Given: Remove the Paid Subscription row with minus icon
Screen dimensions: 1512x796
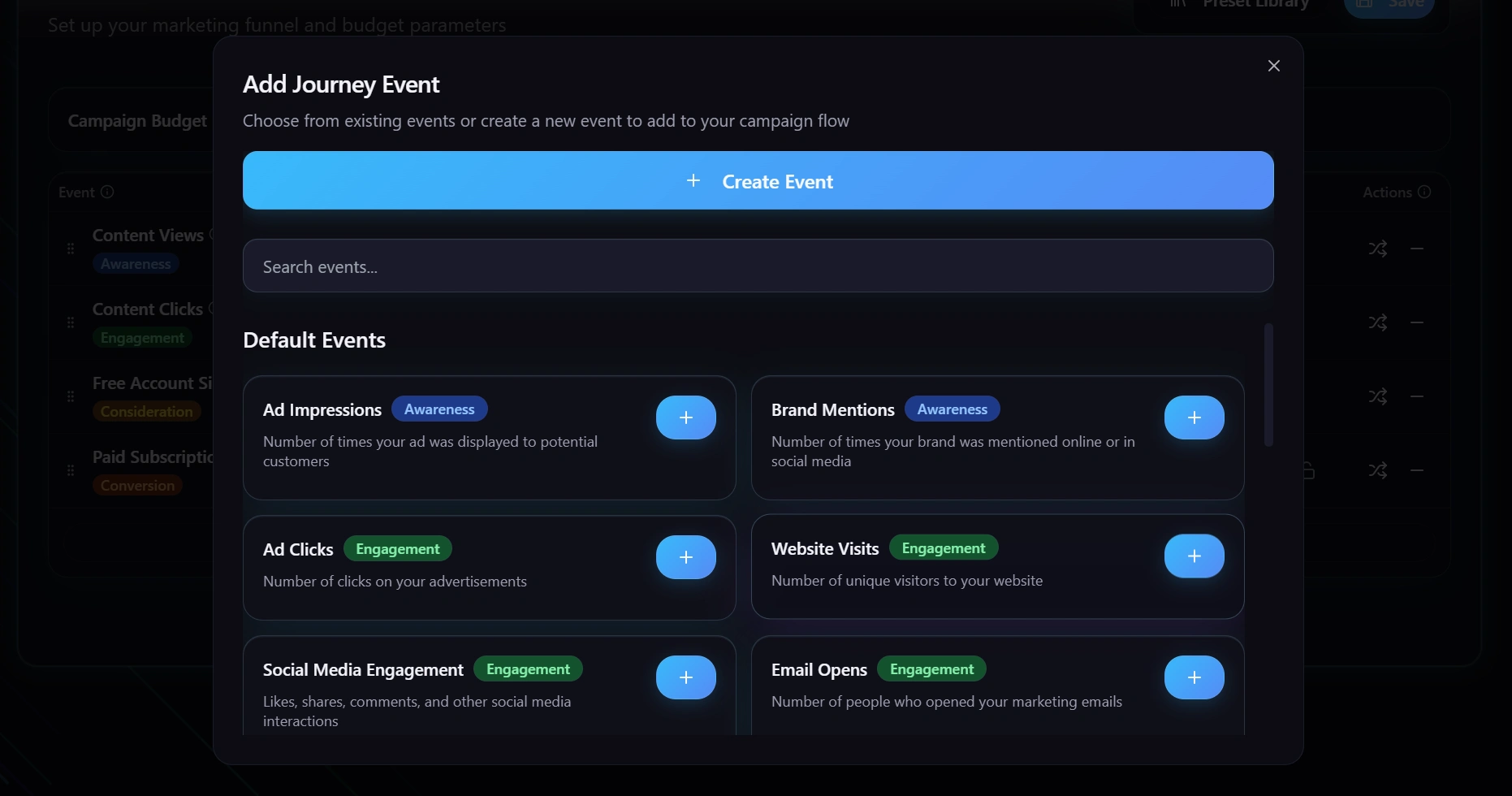Looking at the screenshot, I should 1417,470.
